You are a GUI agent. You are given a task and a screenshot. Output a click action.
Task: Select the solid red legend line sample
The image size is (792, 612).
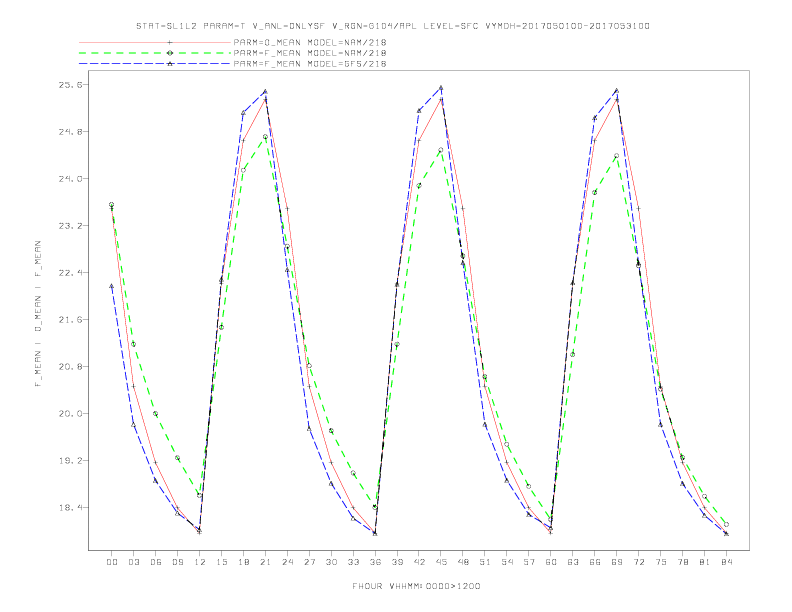click(155, 42)
